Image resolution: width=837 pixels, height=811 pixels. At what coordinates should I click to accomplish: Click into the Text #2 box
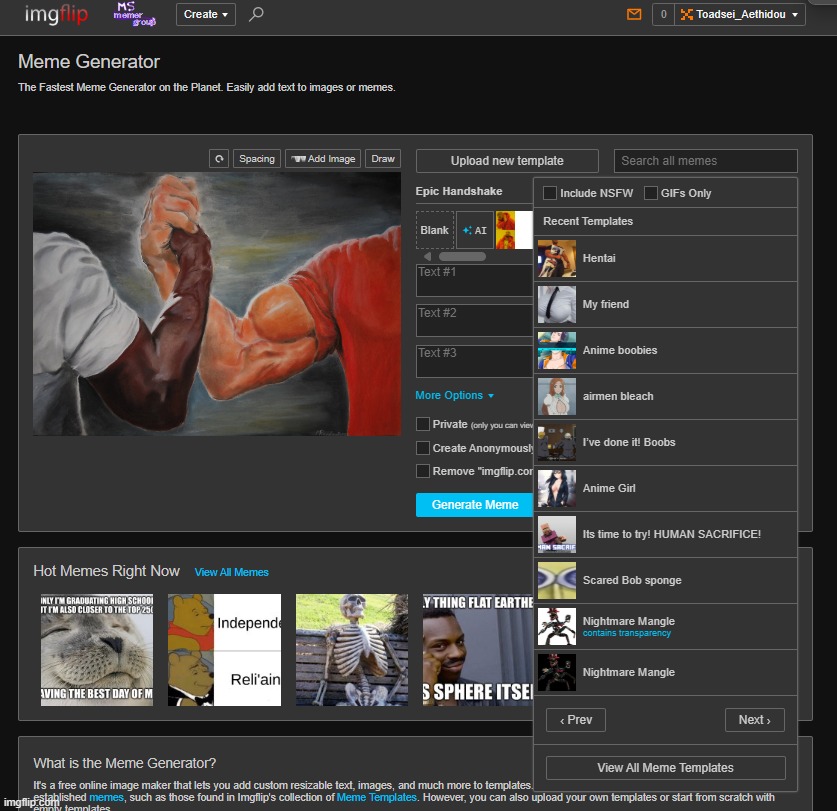pos(475,320)
